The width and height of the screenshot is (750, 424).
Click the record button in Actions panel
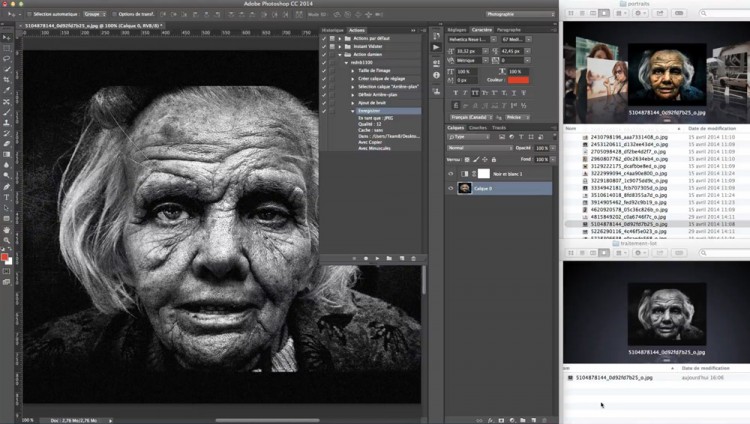(366, 258)
